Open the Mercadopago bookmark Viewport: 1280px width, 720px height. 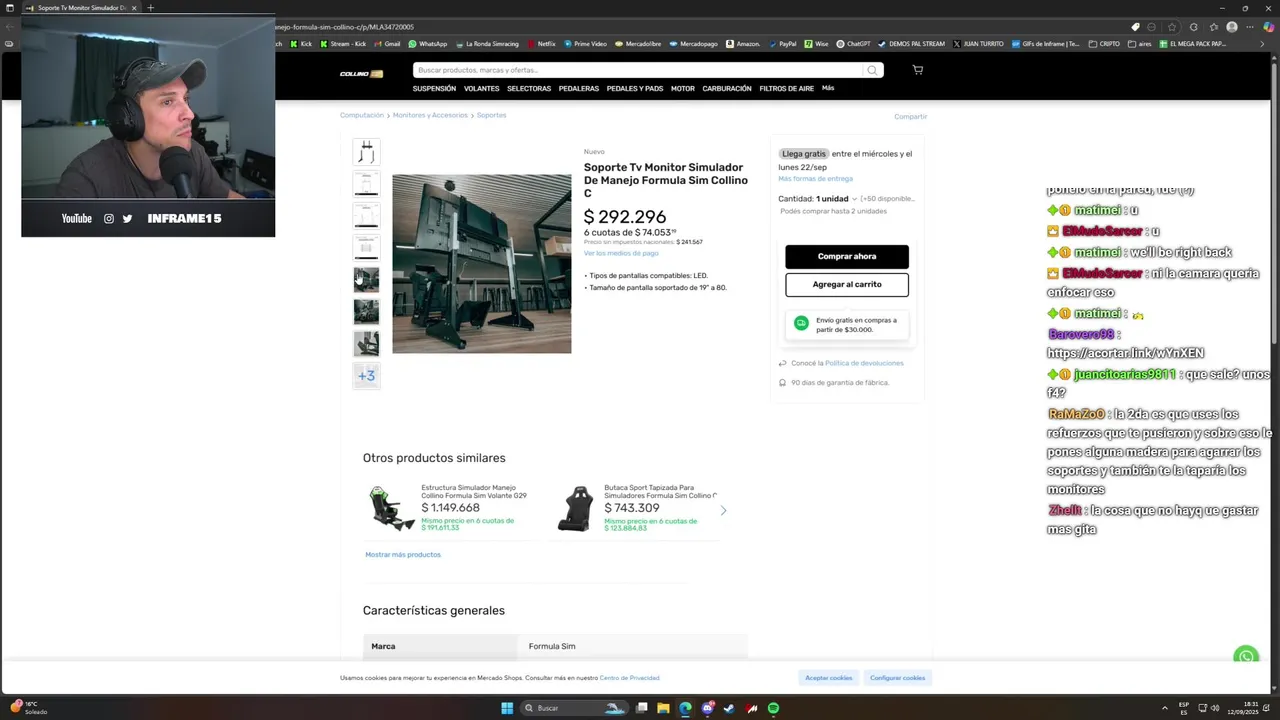(693, 44)
